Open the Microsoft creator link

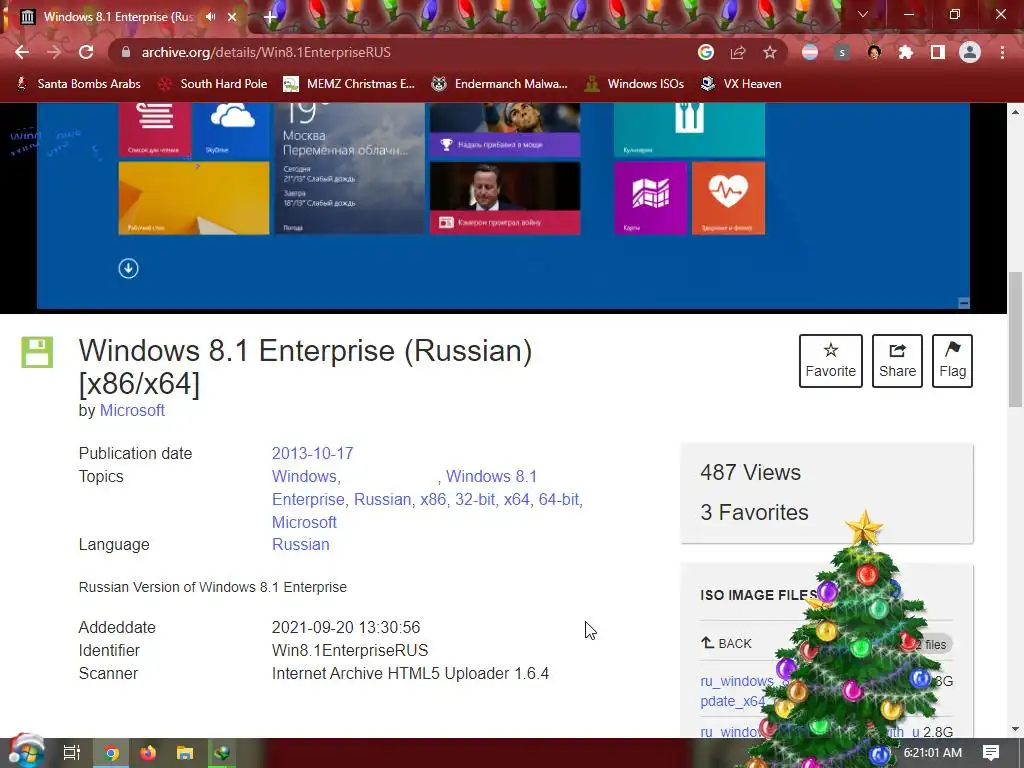pyautogui.click(x=132, y=410)
